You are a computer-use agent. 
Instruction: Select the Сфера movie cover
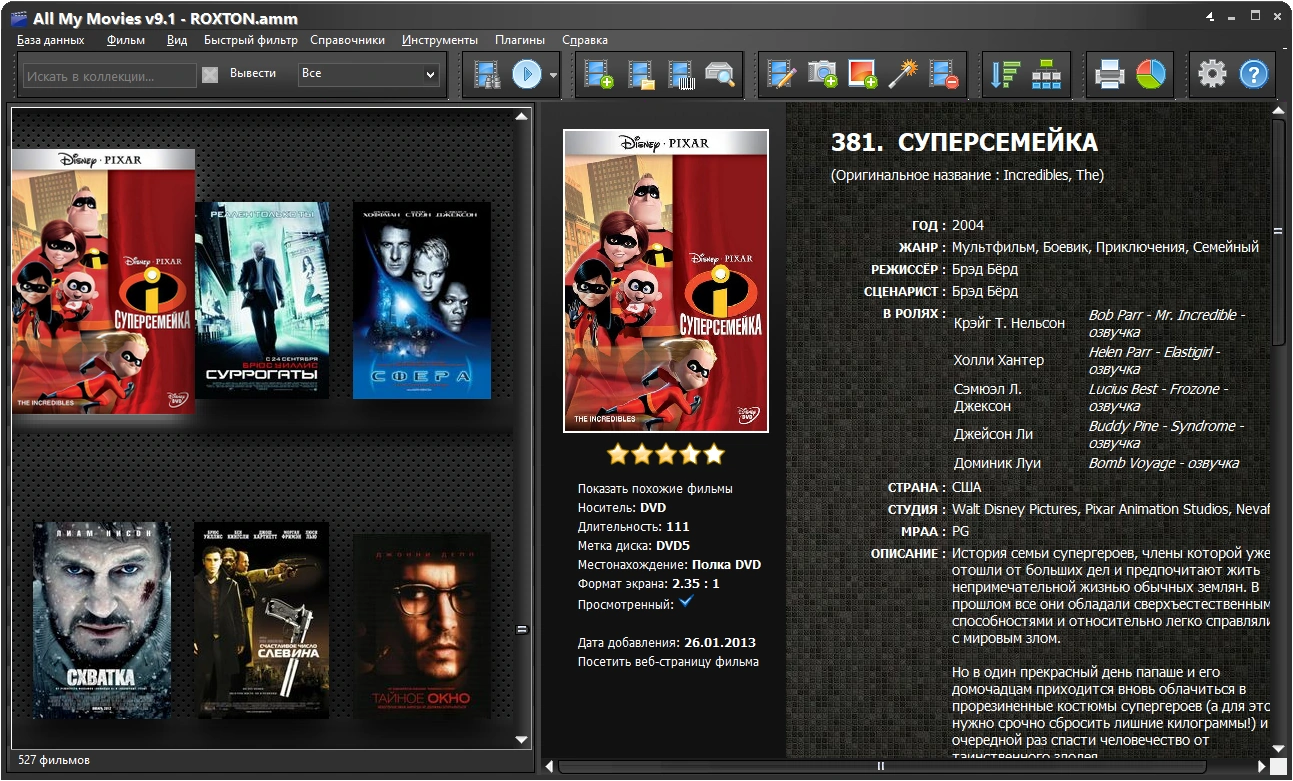(x=422, y=300)
